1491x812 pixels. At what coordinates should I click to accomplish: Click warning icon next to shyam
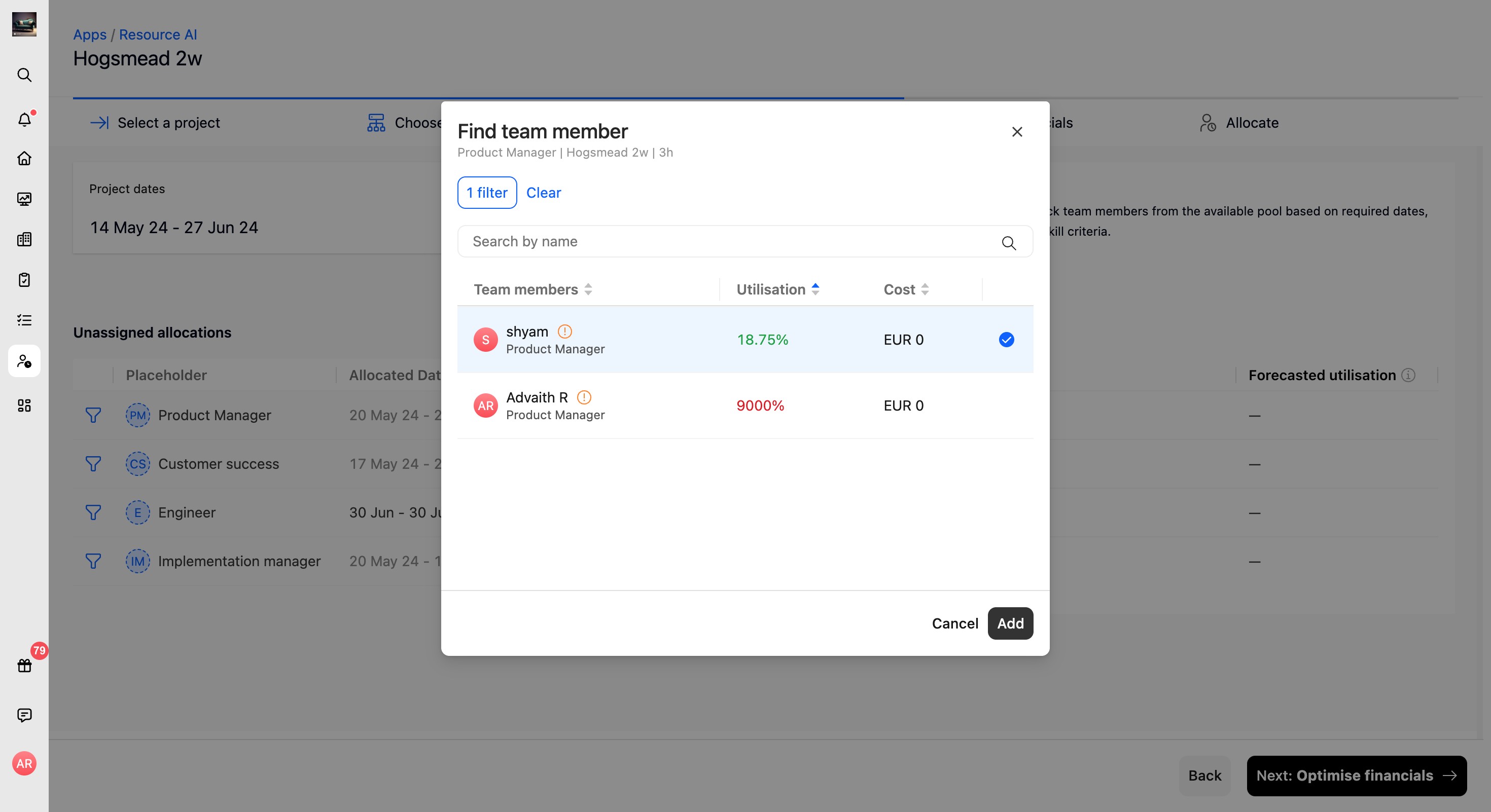click(x=565, y=331)
